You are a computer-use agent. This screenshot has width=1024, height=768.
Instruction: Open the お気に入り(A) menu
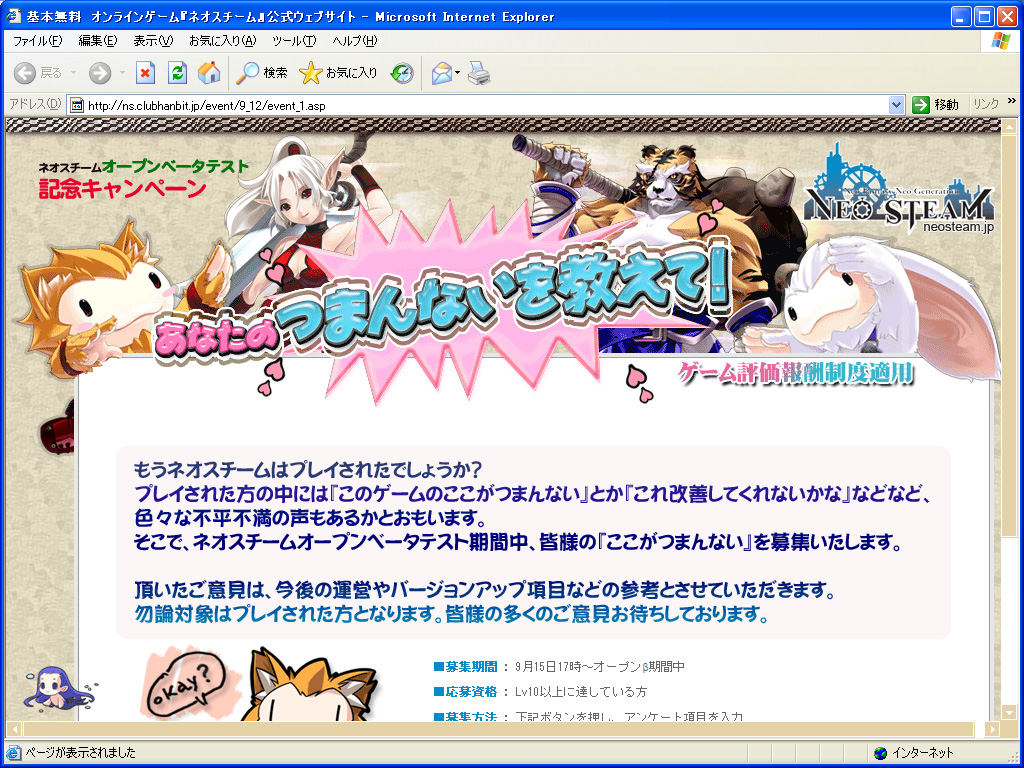click(x=222, y=40)
